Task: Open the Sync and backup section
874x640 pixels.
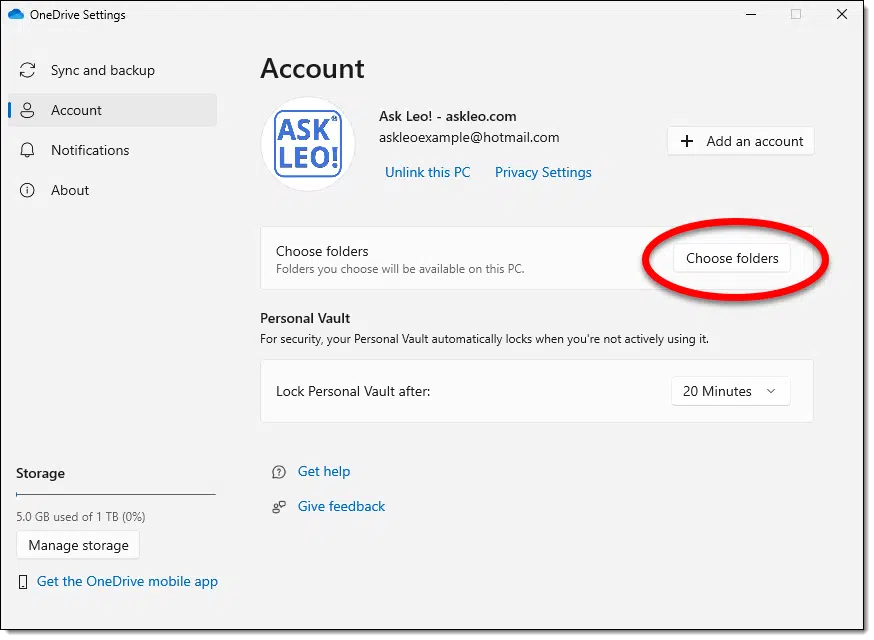Action: click(x=113, y=70)
